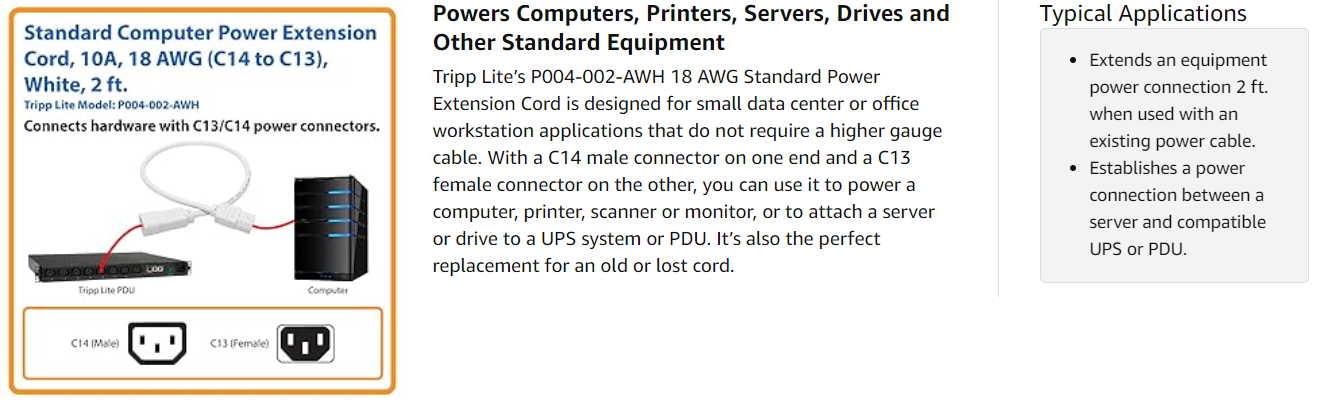
Task: Click the "Computer" caption under the tower
Action: click(x=328, y=291)
